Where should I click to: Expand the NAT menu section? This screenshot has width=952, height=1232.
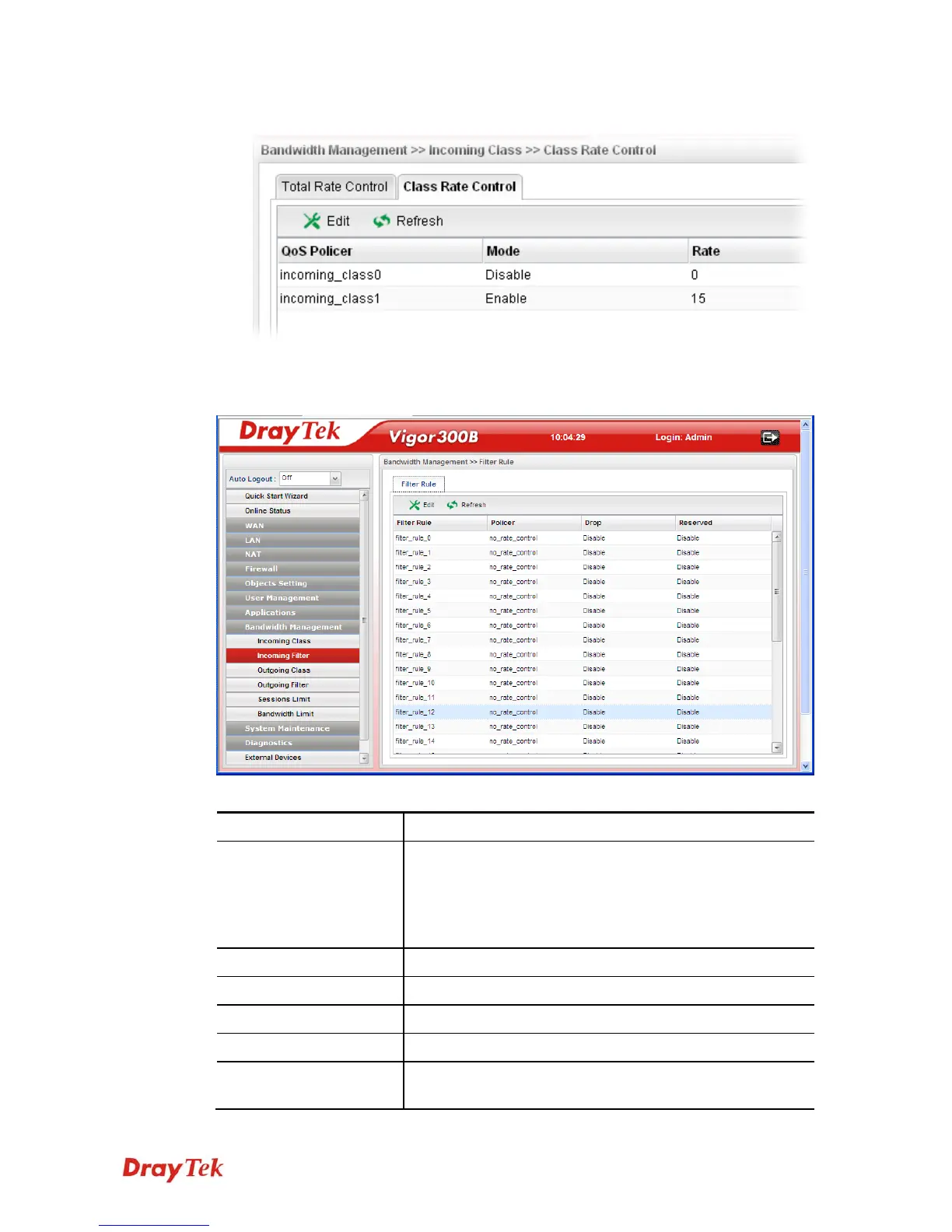pyautogui.click(x=293, y=555)
